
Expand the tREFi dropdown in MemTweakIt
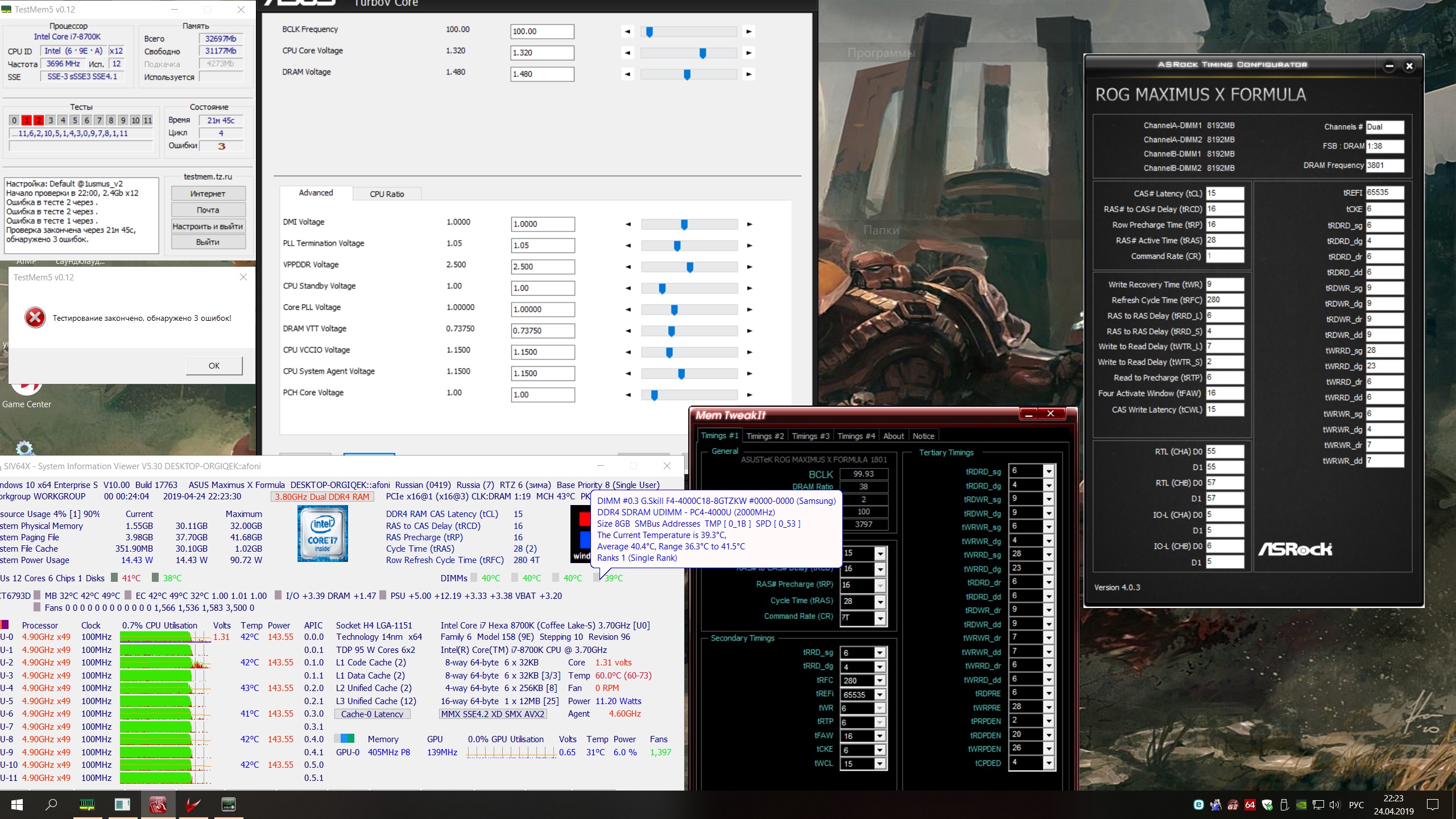point(879,694)
